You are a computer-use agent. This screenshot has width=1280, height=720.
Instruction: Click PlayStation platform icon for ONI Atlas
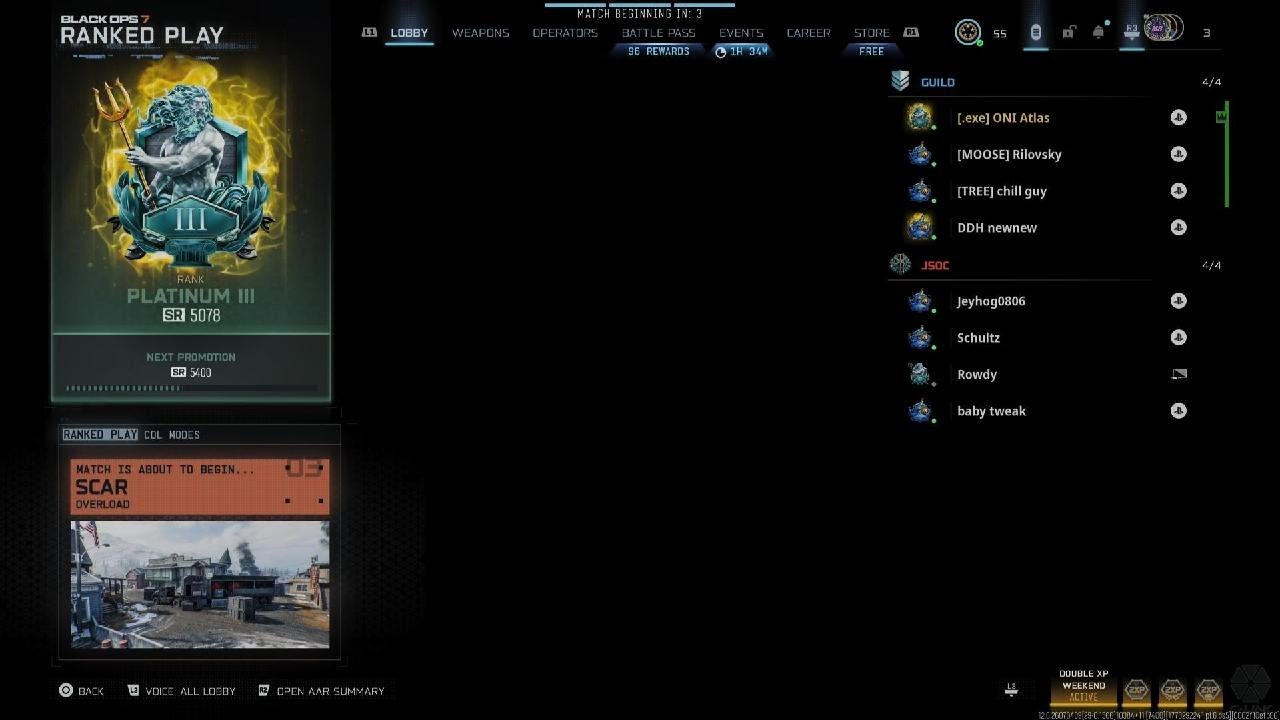1179,117
